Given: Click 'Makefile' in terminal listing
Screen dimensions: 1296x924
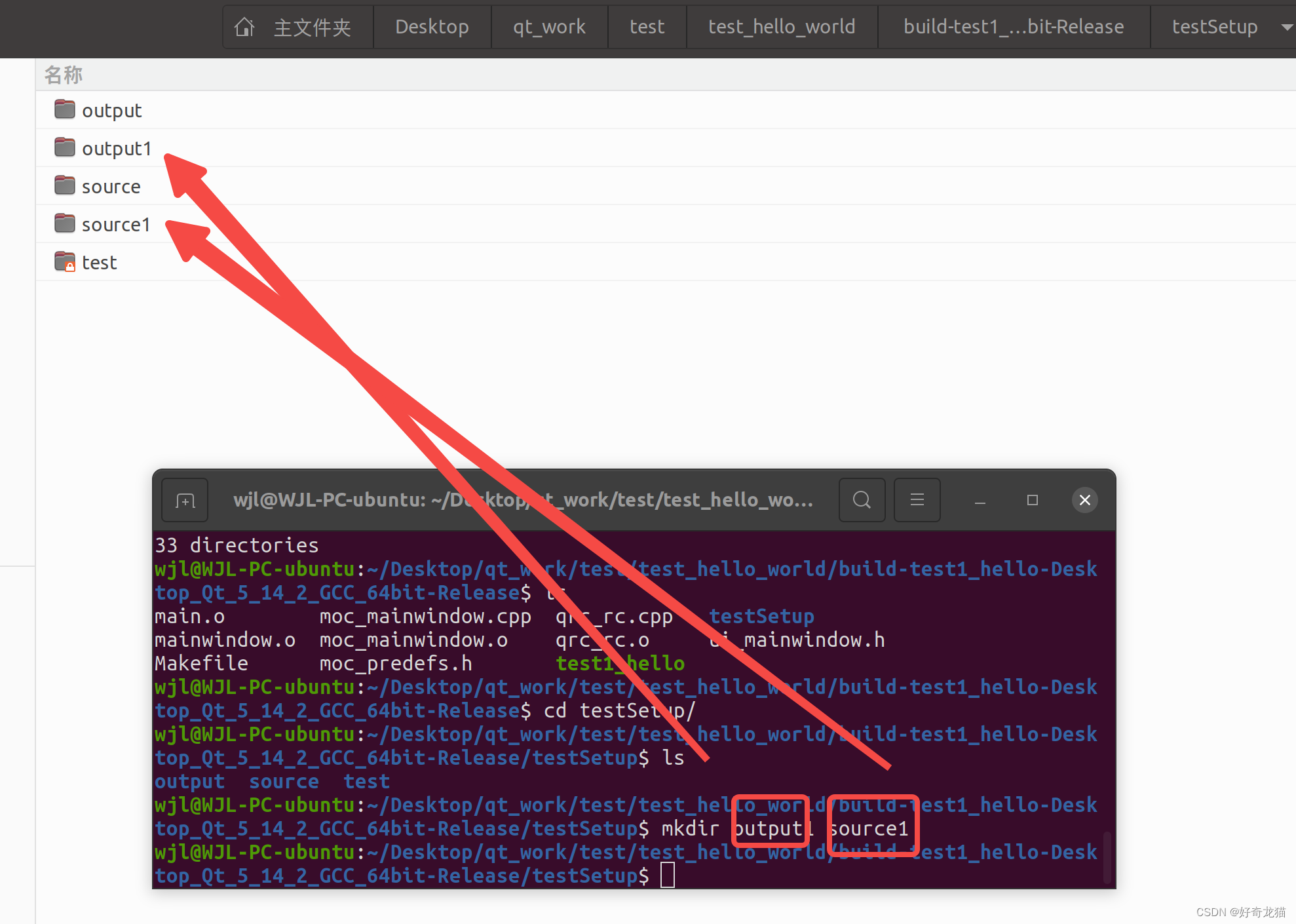Looking at the screenshot, I should point(201,663).
